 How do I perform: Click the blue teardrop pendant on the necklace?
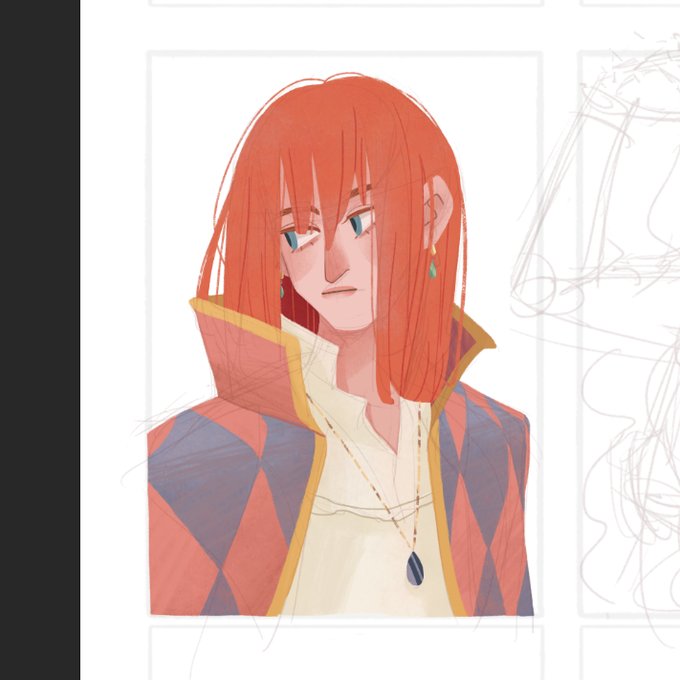pyautogui.click(x=415, y=569)
